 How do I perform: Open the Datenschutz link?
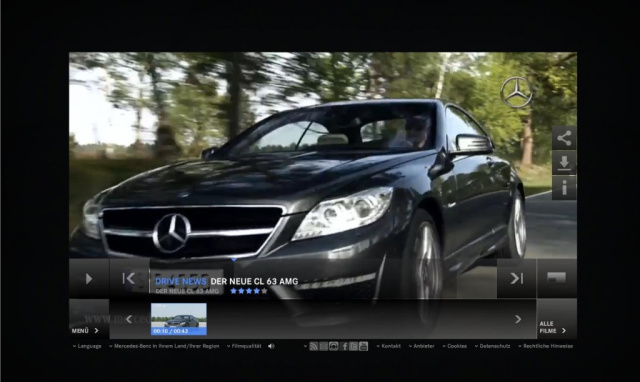click(x=492, y=346)
